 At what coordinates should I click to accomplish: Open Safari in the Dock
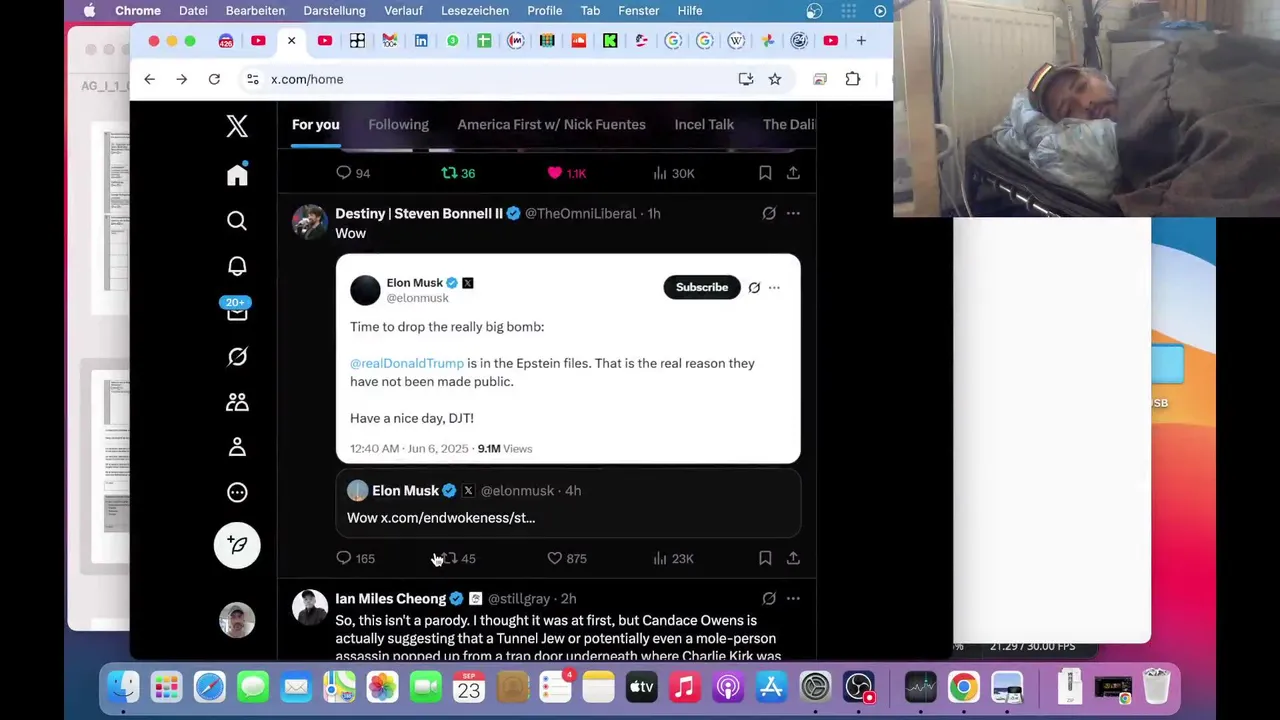click(209, 687)
